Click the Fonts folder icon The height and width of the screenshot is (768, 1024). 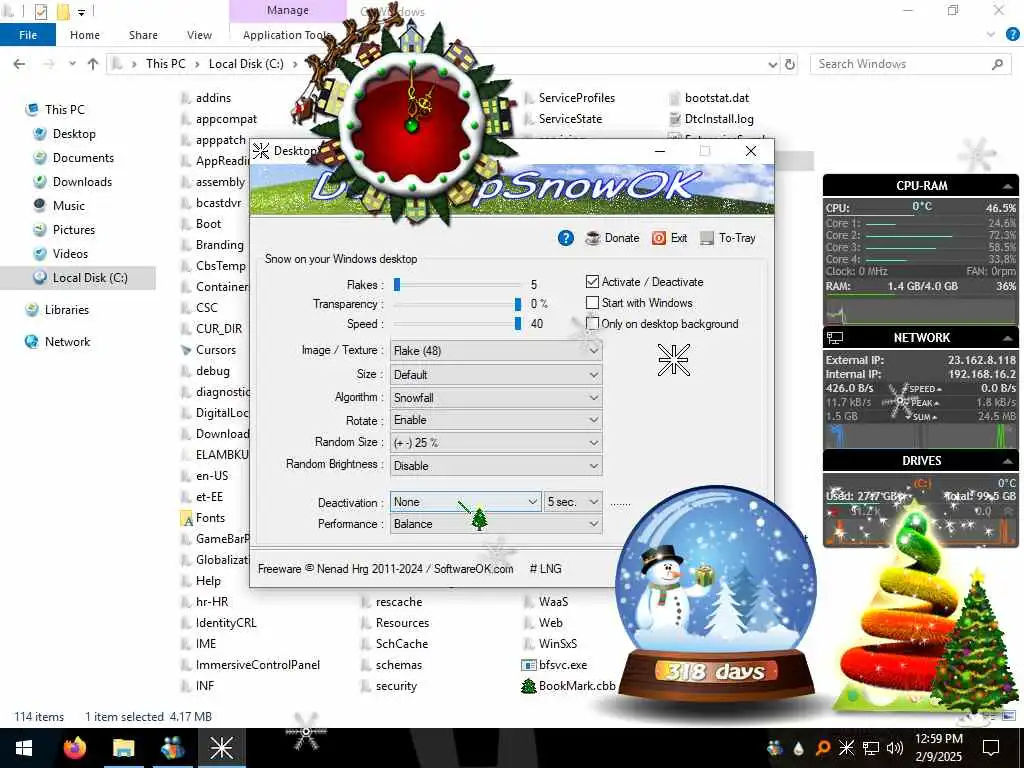tap(186, 519)
